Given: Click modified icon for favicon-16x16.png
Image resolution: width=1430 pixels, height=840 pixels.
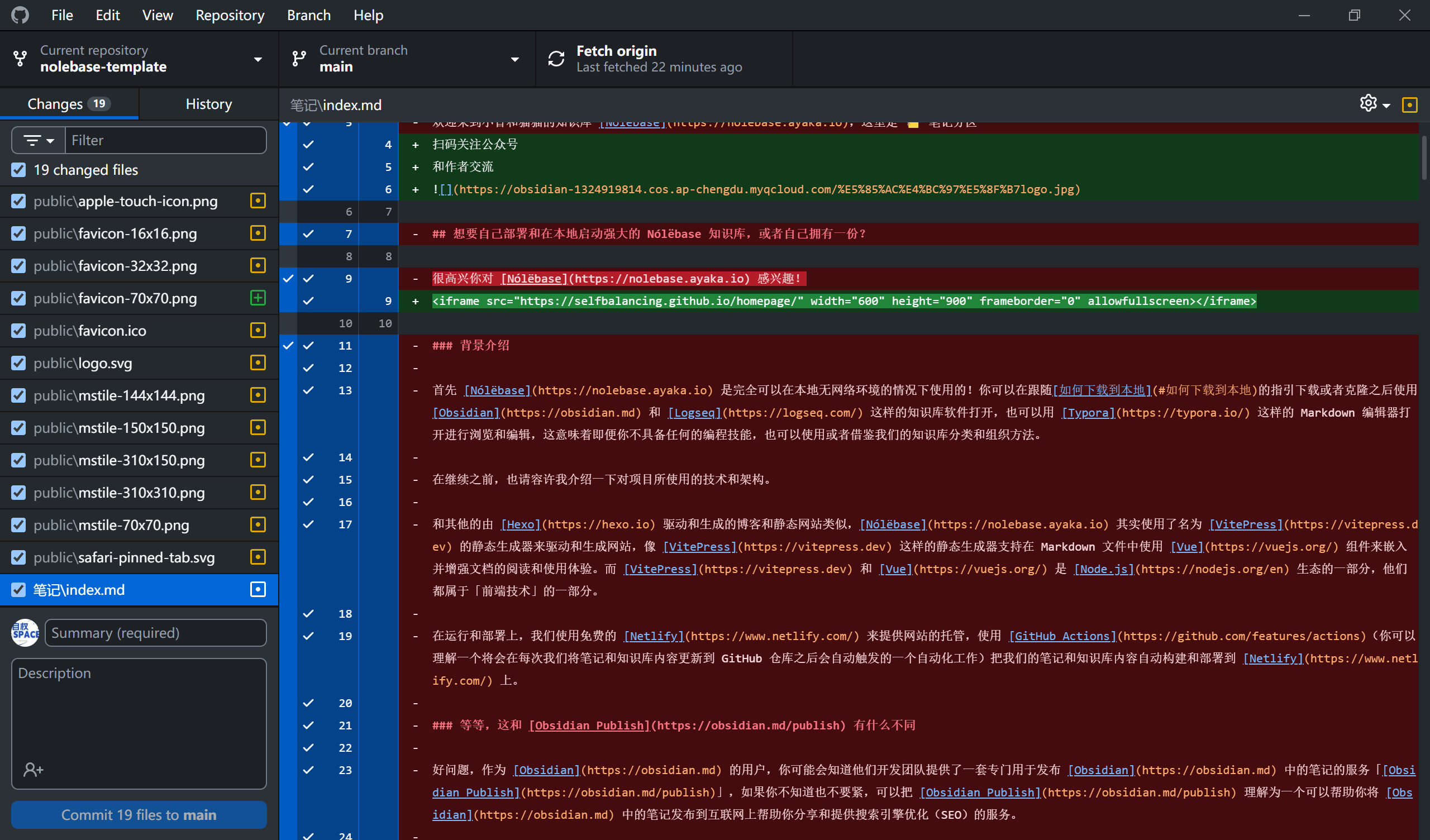Looking at the screenshot, I should coord(258,233).
